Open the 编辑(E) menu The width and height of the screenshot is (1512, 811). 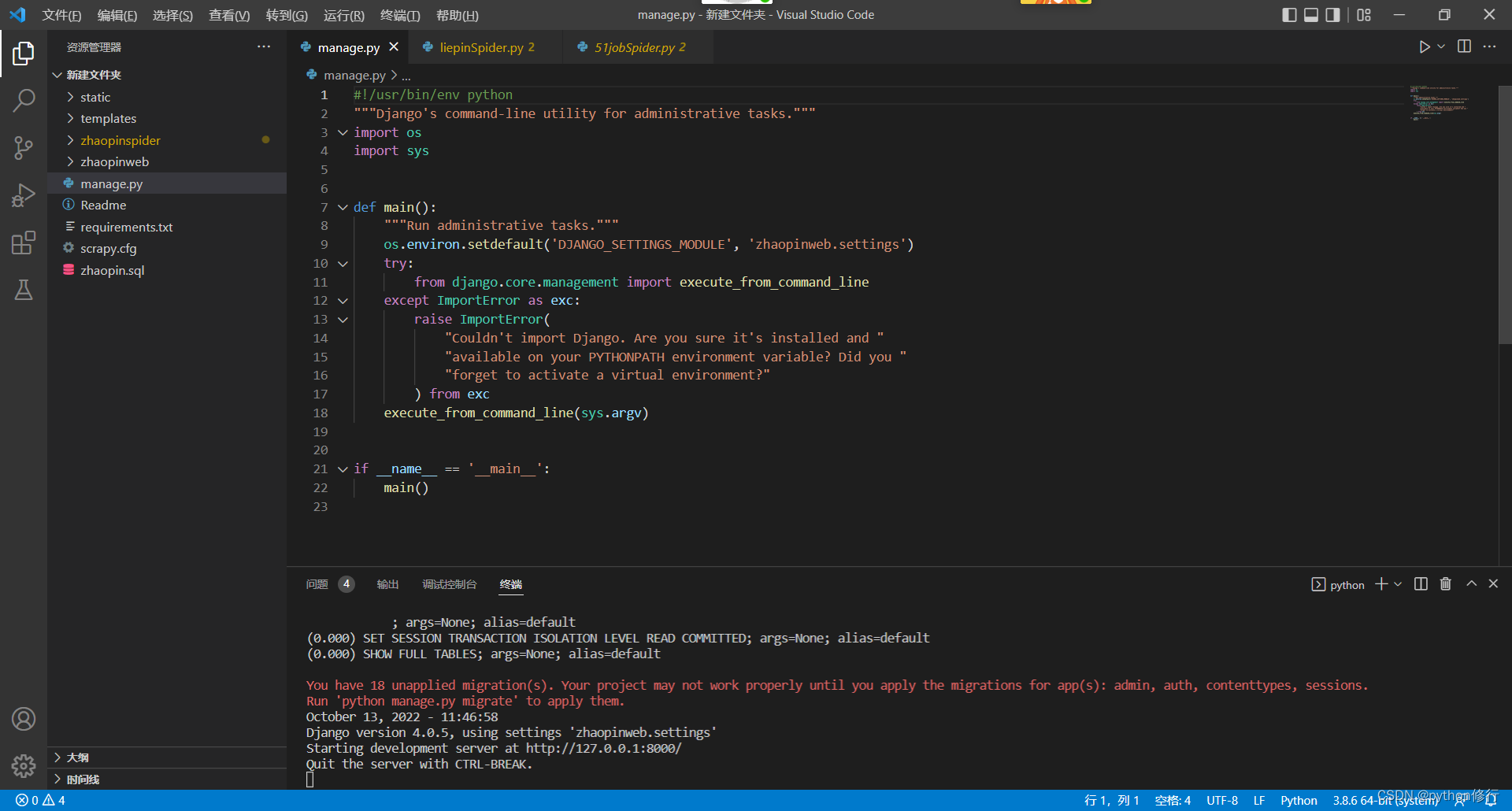117,15
